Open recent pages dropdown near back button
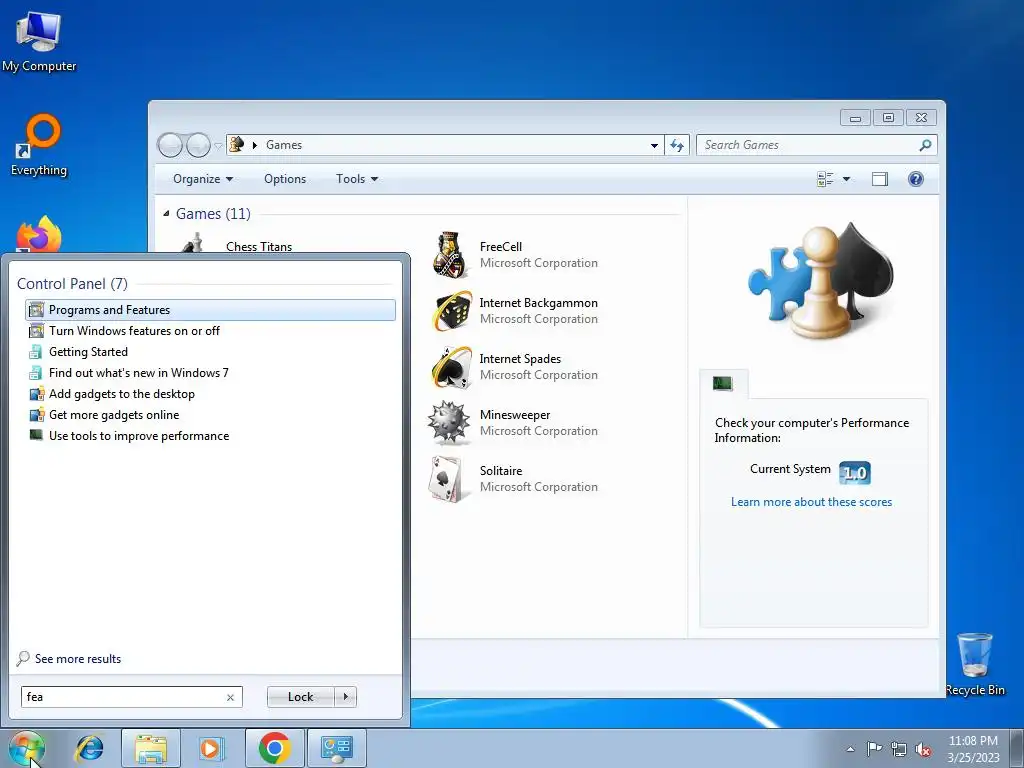 (218, 146)
